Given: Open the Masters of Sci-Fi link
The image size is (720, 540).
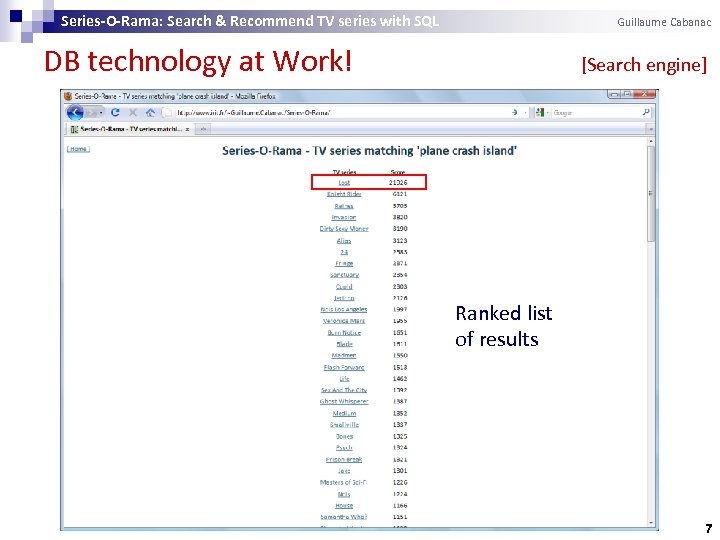Looking at the screenshot, I should coord(344,482).
